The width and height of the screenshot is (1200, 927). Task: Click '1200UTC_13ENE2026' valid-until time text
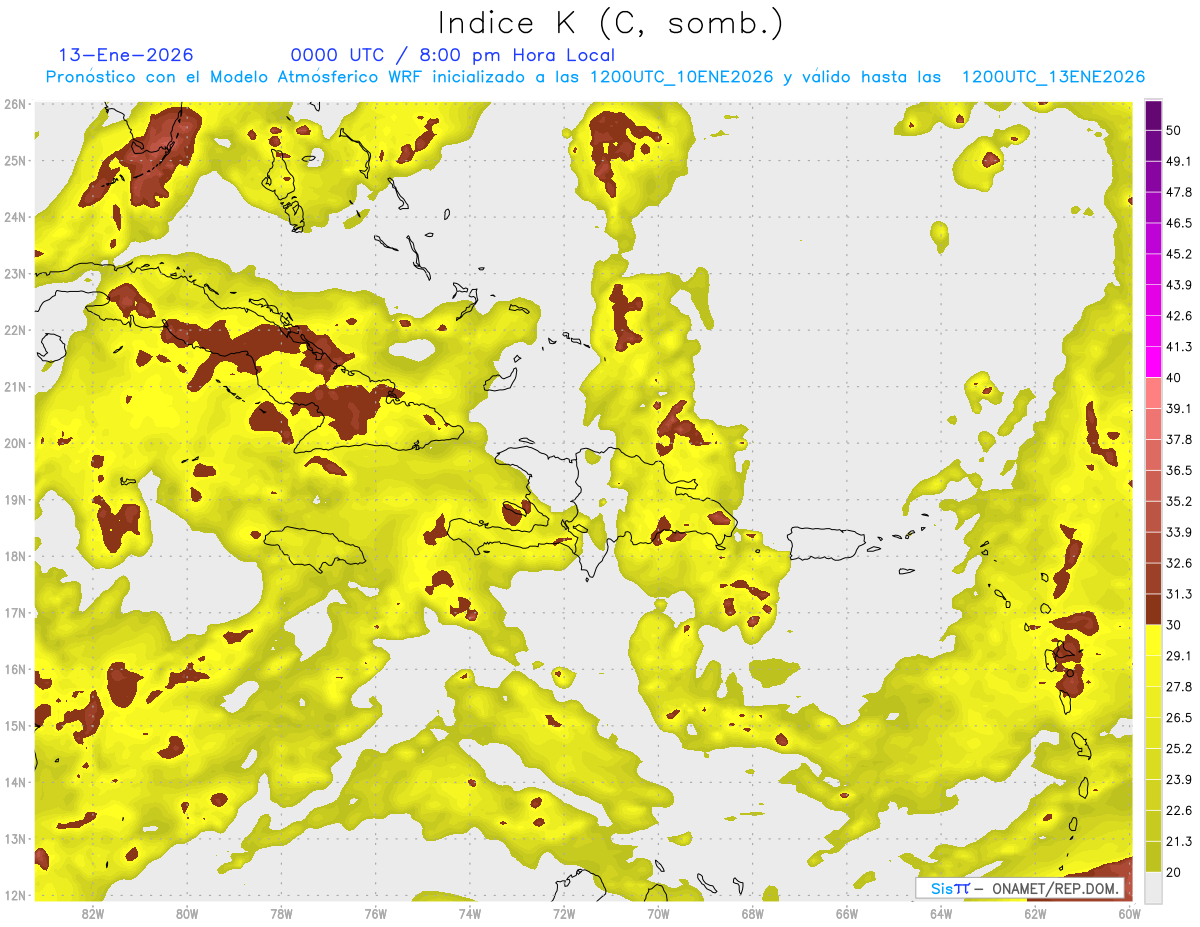tap(1053, 77)
